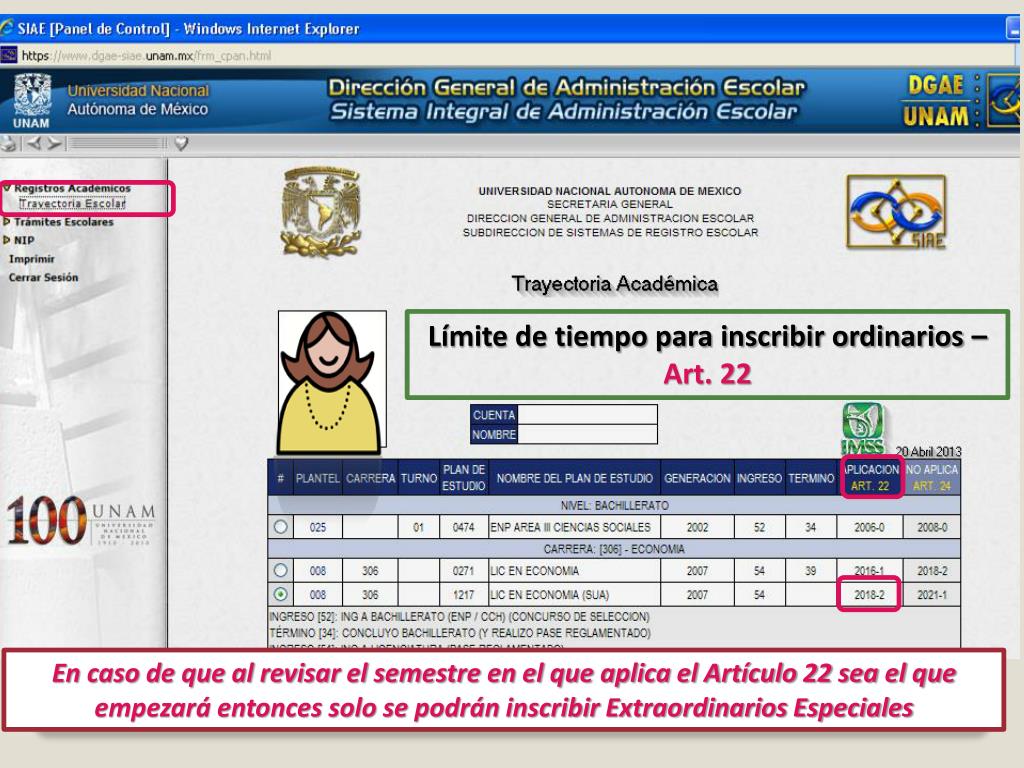This screenshot has width=1024, height=768.
Task: Click the address bar URL
Action: 146,56
